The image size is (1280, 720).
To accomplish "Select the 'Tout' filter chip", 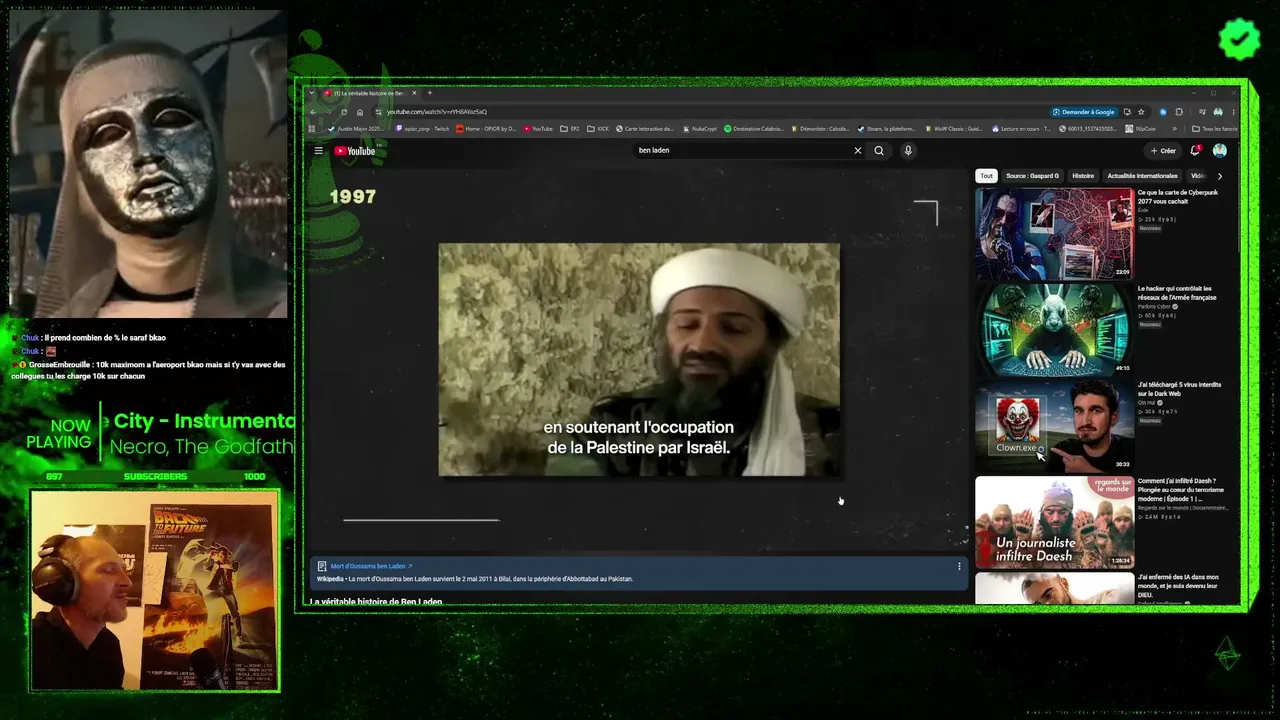I will [x=986, y=176].
